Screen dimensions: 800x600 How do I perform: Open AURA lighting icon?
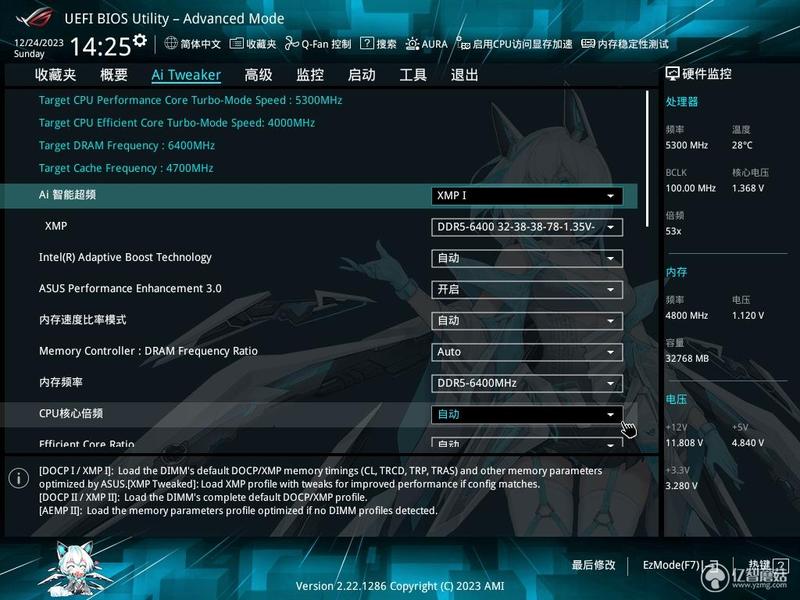tap(412, 44)
